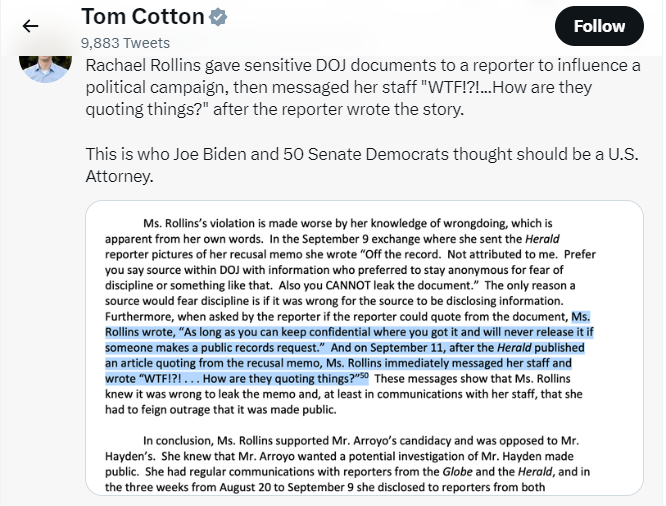Click "Ms. Rollins's violation" opening document line

(199, 223)
